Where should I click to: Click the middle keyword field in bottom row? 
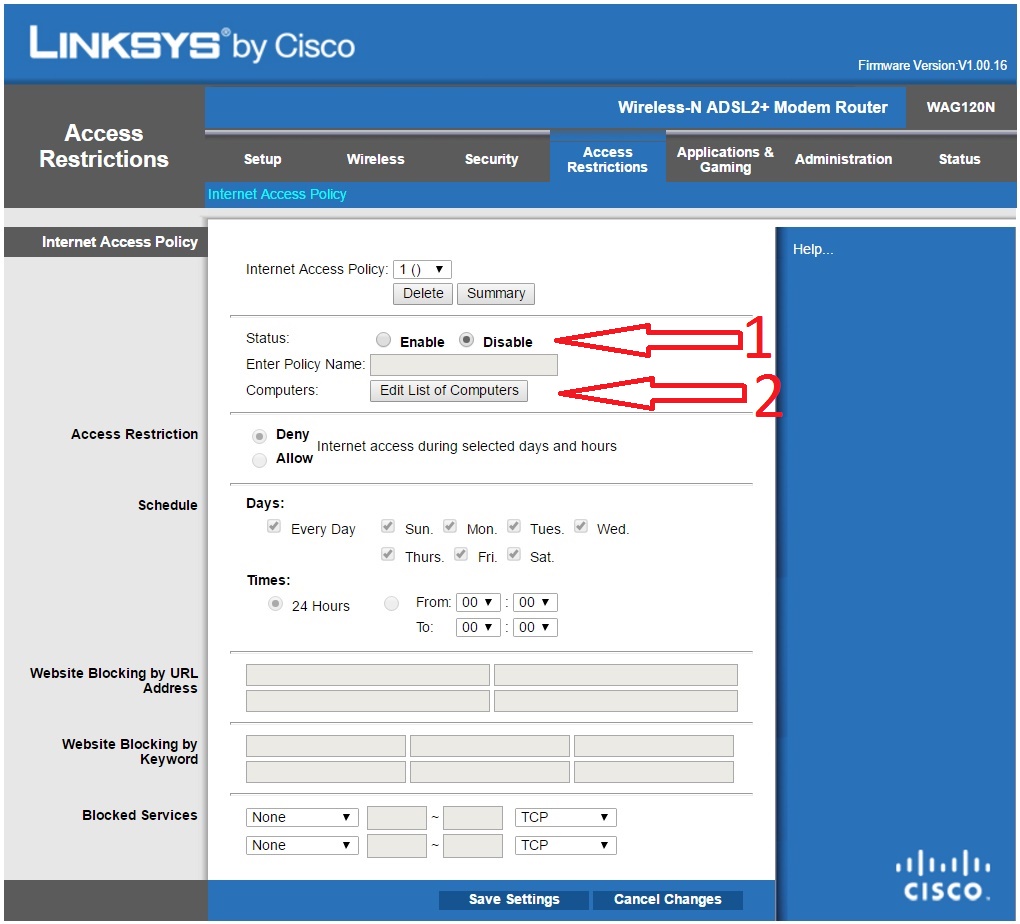tap(490, 772)
